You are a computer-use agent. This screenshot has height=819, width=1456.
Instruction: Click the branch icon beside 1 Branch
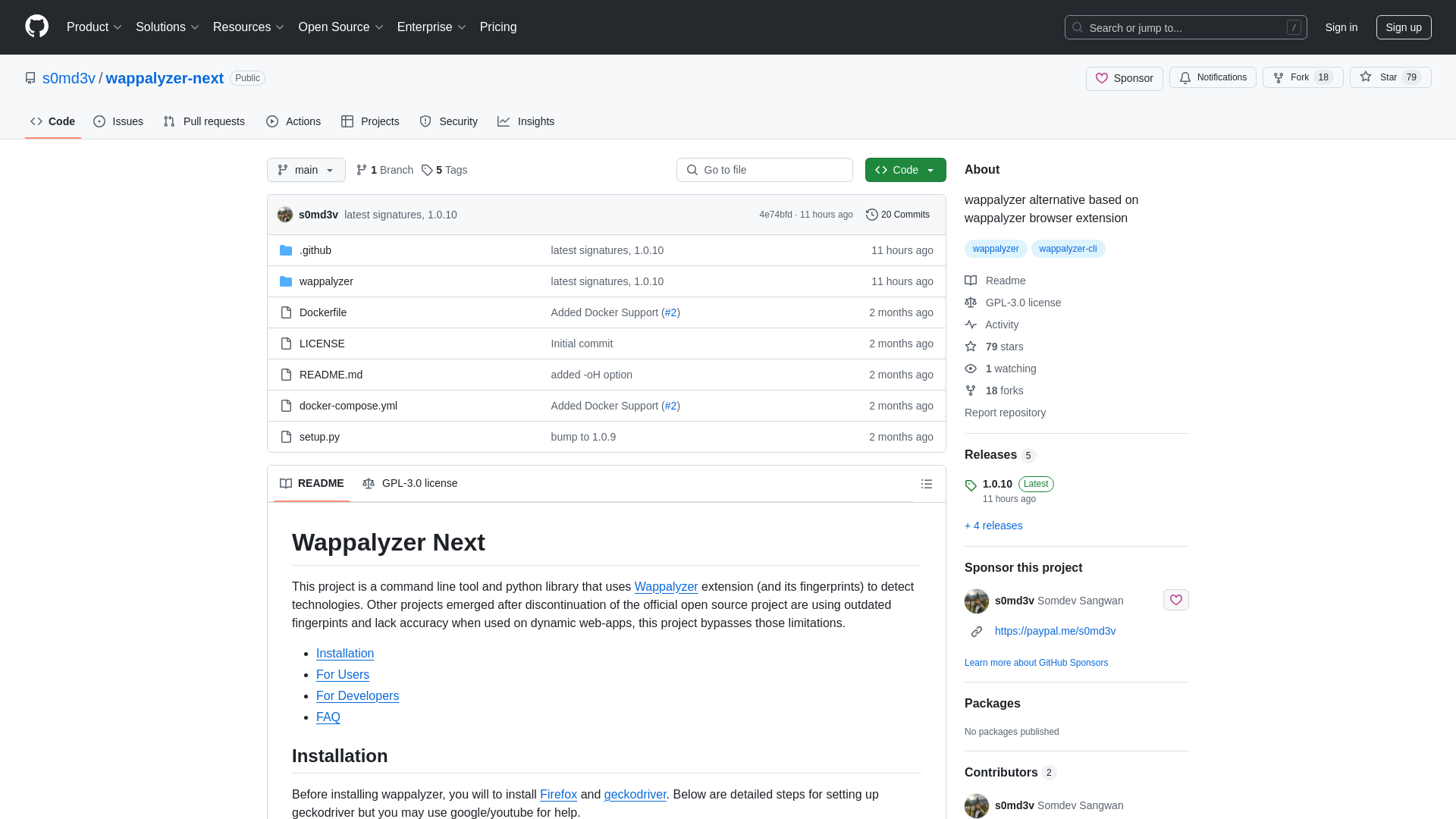pyautogui.click(x=362, y=170)
